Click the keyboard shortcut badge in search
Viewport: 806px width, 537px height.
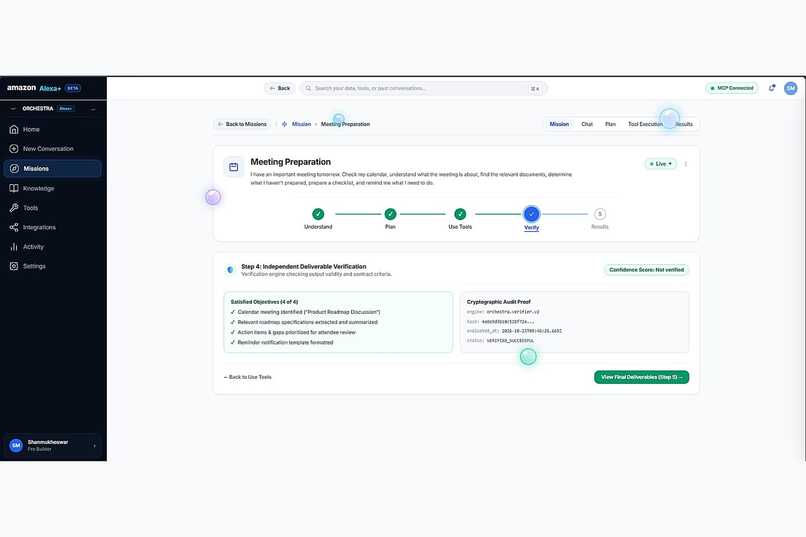point(535,88)
